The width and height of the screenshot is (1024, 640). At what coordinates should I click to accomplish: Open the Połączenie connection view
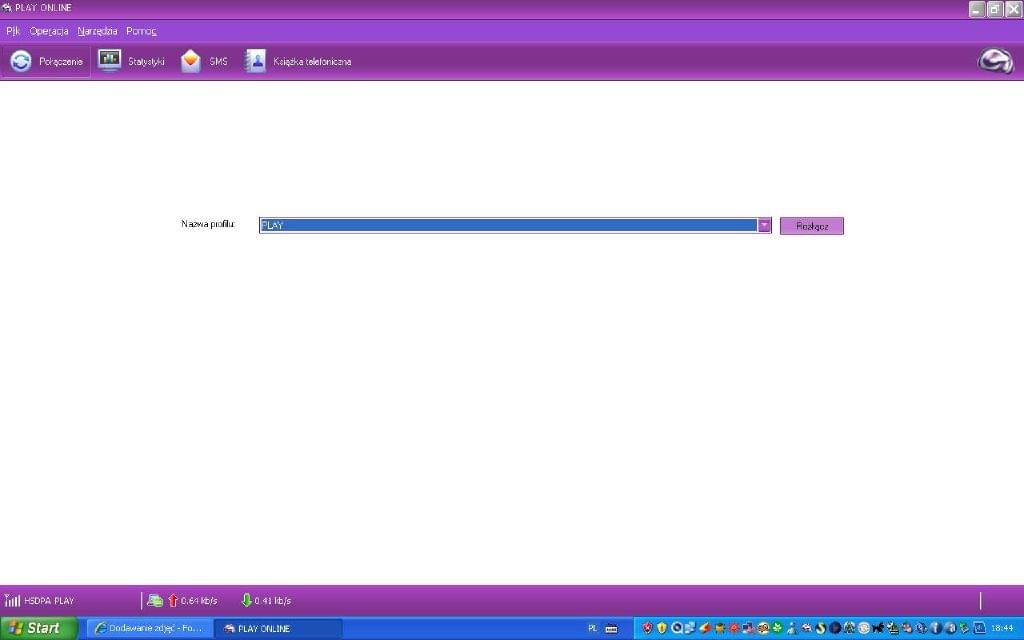46,61
